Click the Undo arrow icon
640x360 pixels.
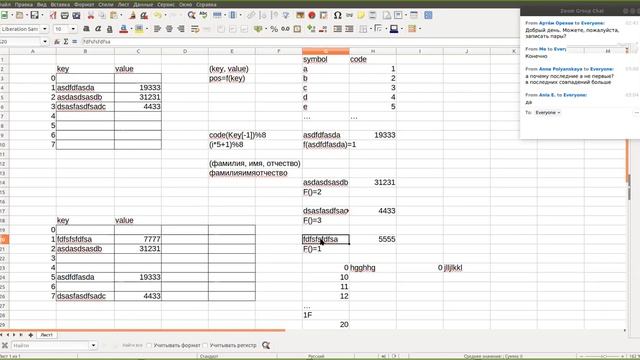click(158, 15)
